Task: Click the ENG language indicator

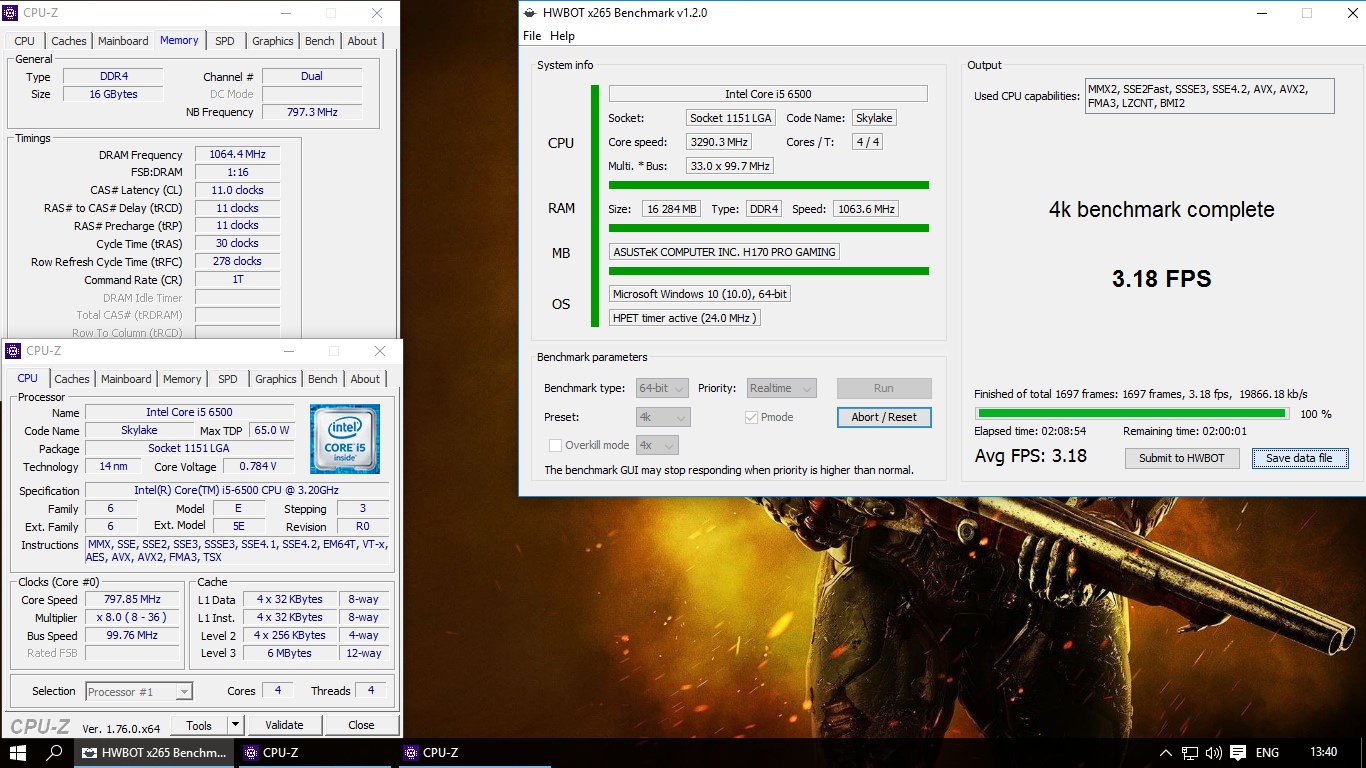Action: [1267, 753]
